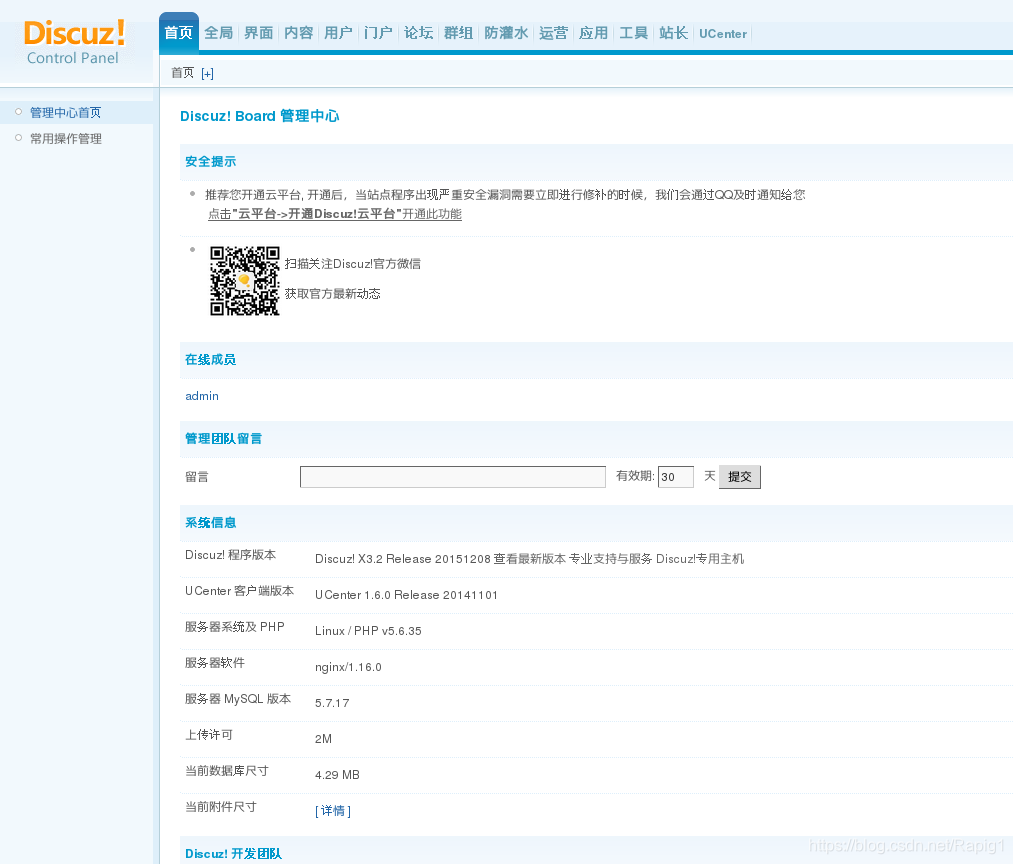This screenshot has width=1013, height=864.
Task: Click the 2M upload limit value
Action: tap(323, 739)
